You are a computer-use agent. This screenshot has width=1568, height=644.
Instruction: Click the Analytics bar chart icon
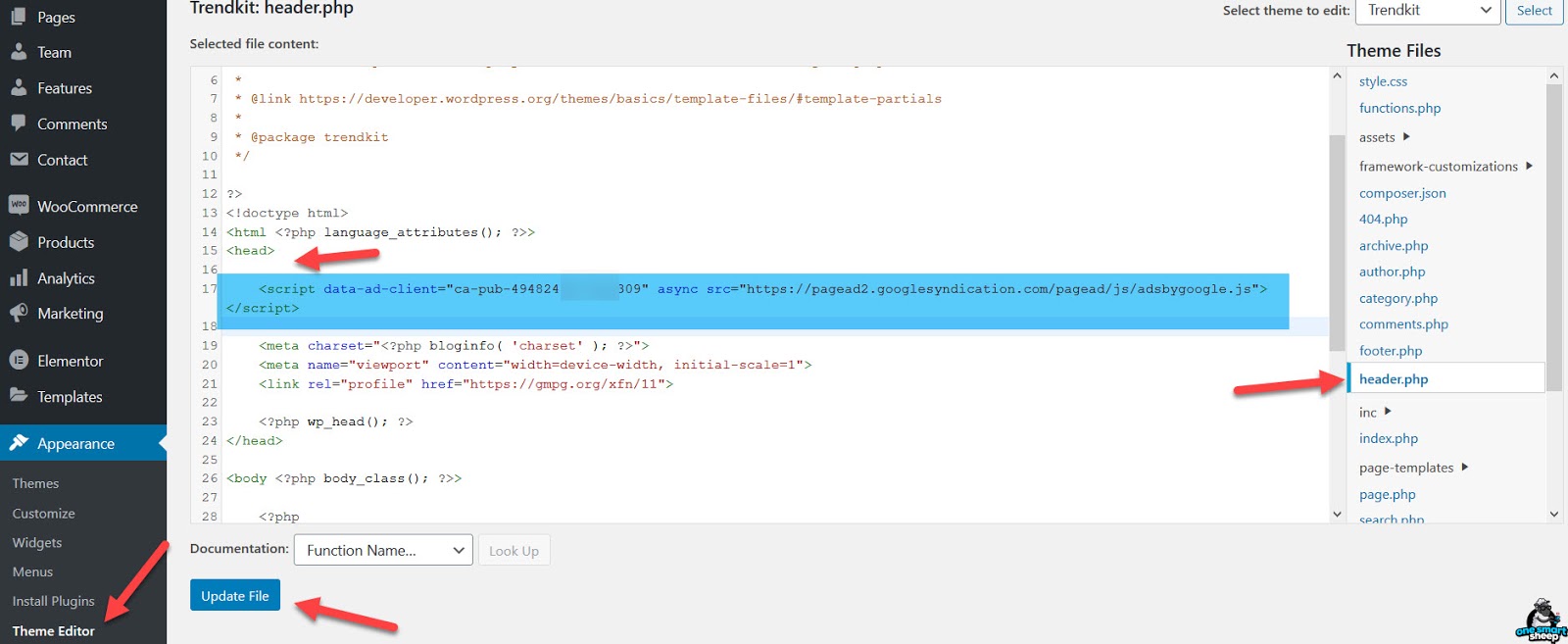[19, 277]
